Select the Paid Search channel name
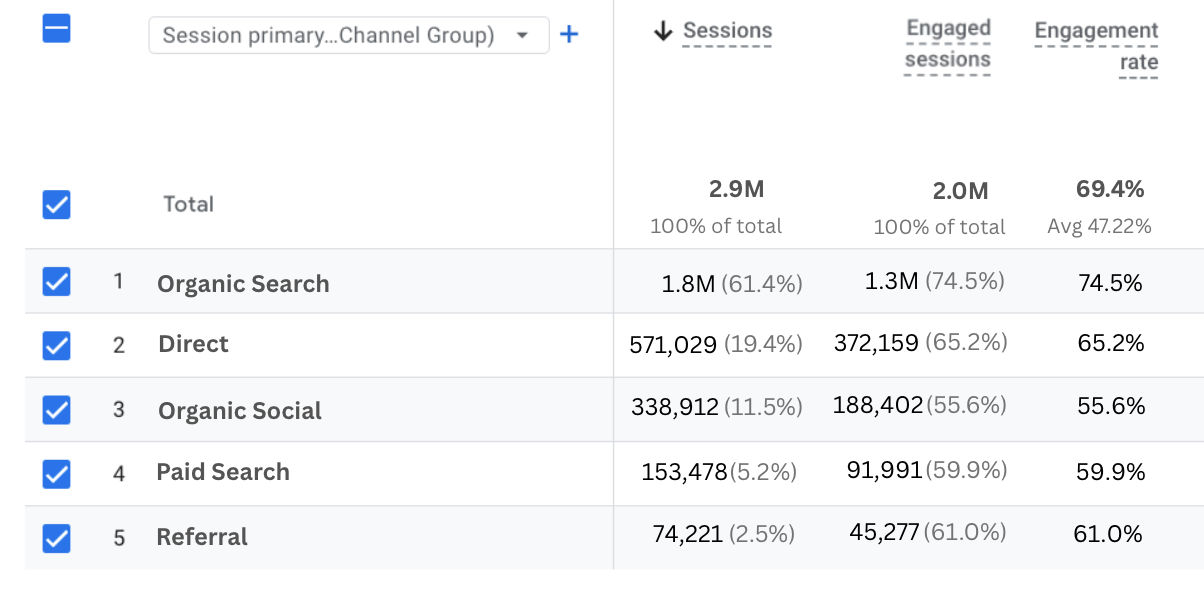Image resolution: width=1204 pixels, height=591 pixels. 223,472
